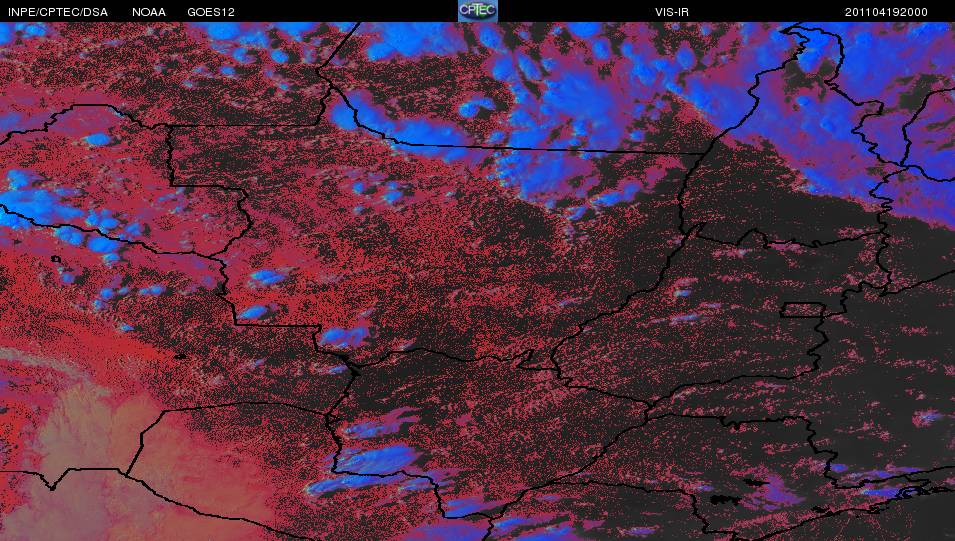Click the GOES12 satellite label

click(211, 12)
